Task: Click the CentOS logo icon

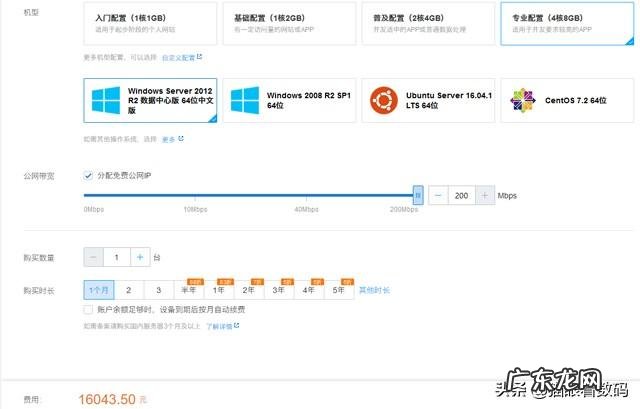Action: tap(523, 100)
